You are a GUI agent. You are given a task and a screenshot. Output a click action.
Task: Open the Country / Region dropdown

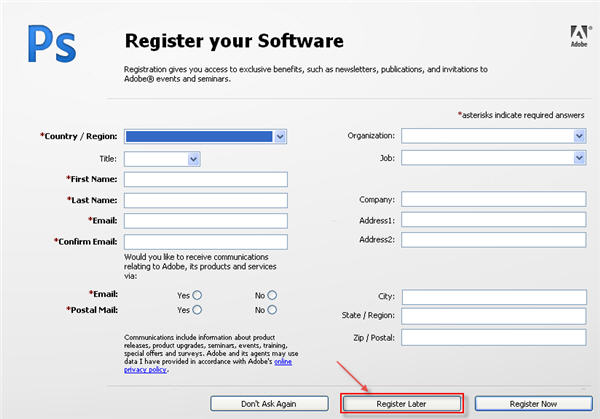205,137
